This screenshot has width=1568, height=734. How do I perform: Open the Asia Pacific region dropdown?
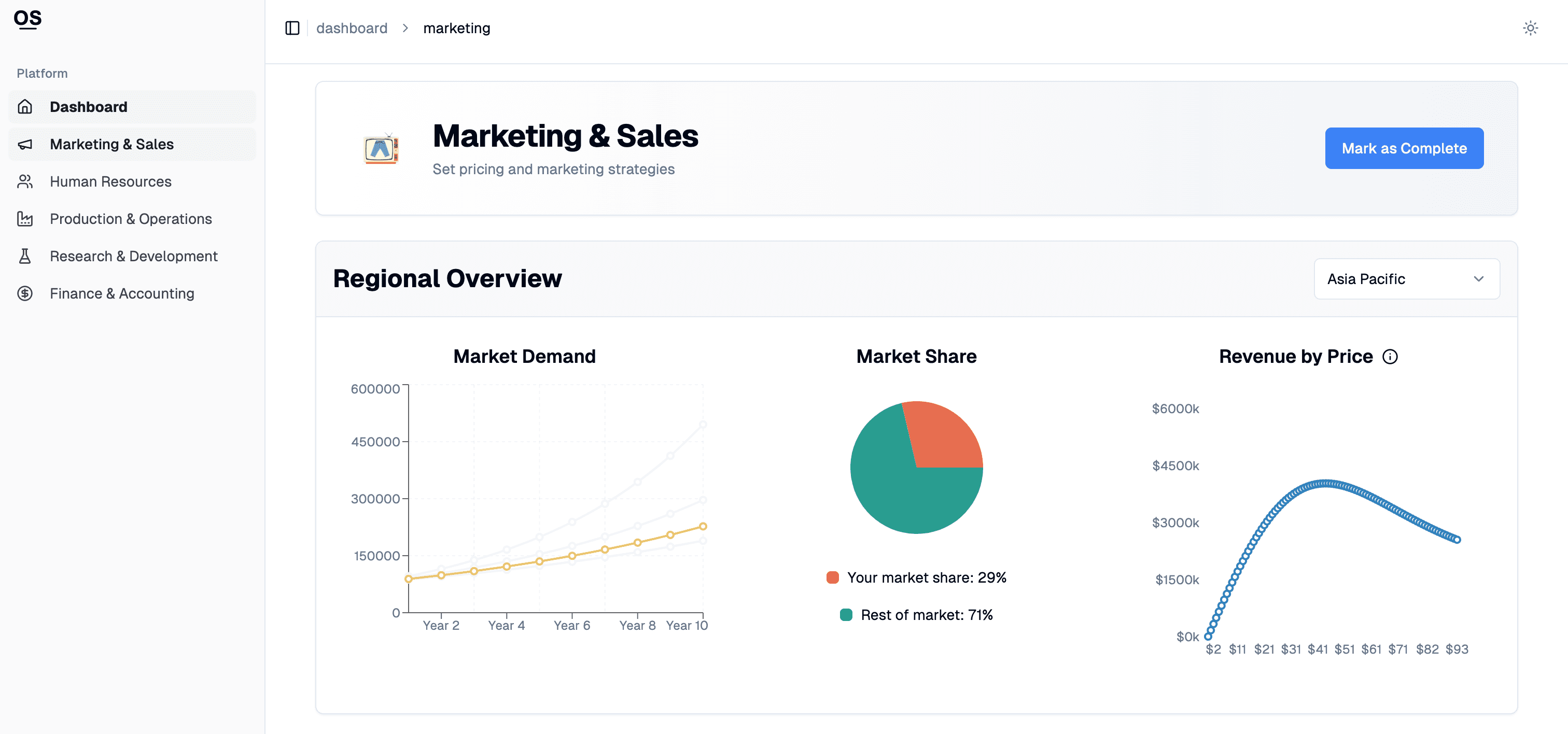[1406, 279]
